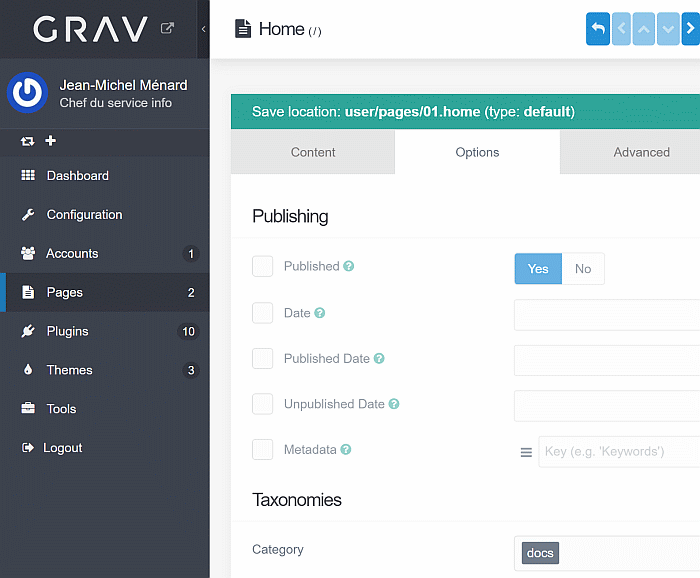This screenshot has width=700, height=578.
Task: Click the blue Back arrow button
Action: click(597, 29)
